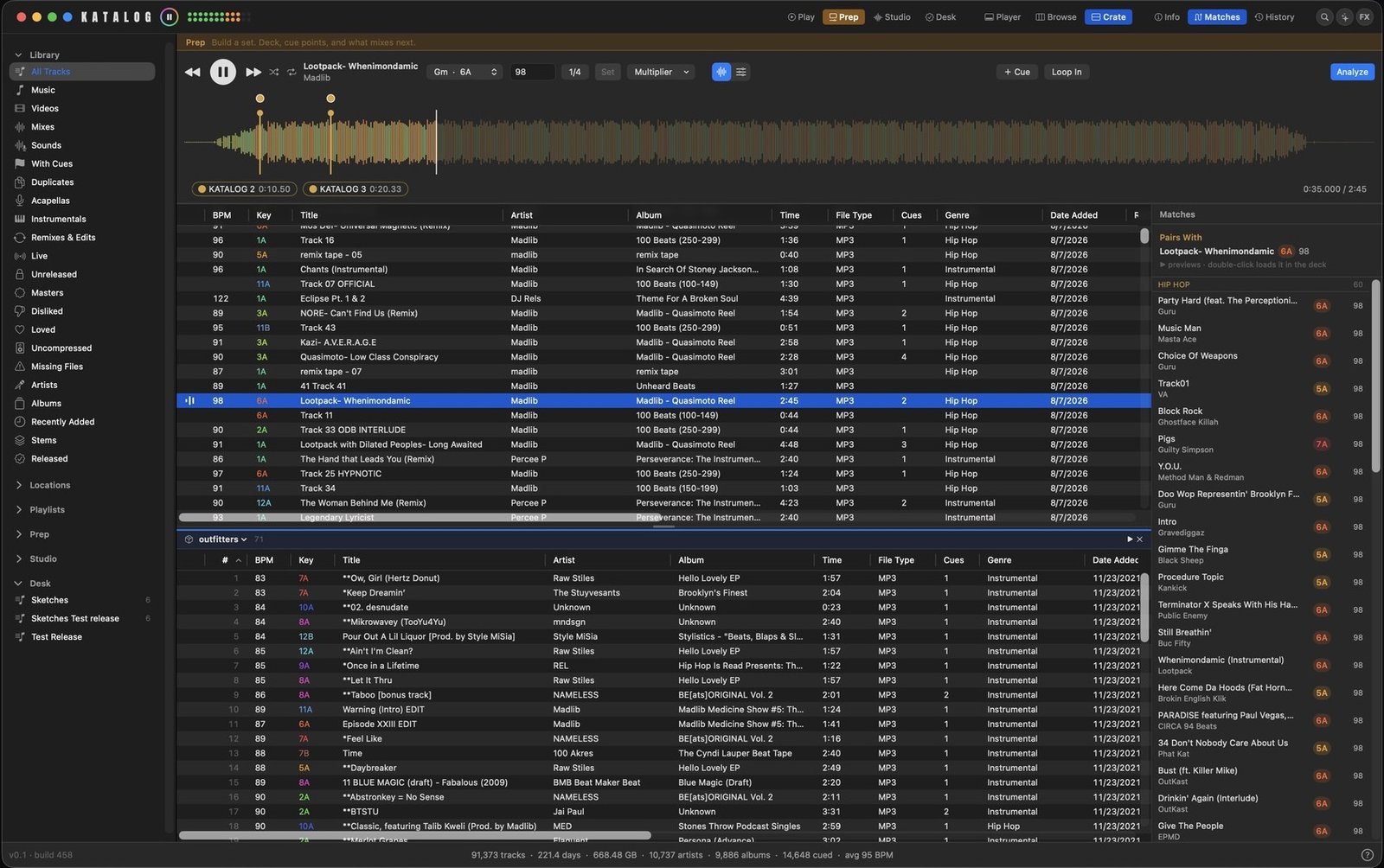This screenshot has width=1384, height=868.
Task: Toggle the History panel
Action: click(1274, 16)
